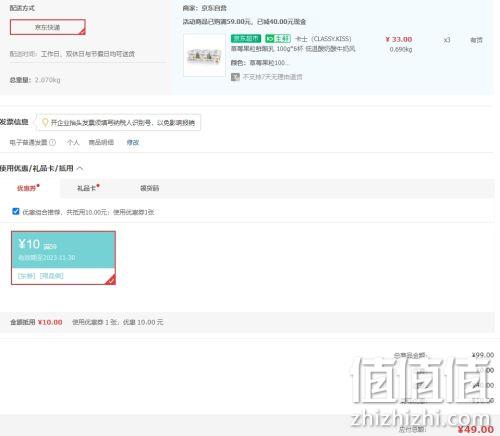Click the yogurt product thumbnail image
The image size is (500, 436).
point(204,55)
